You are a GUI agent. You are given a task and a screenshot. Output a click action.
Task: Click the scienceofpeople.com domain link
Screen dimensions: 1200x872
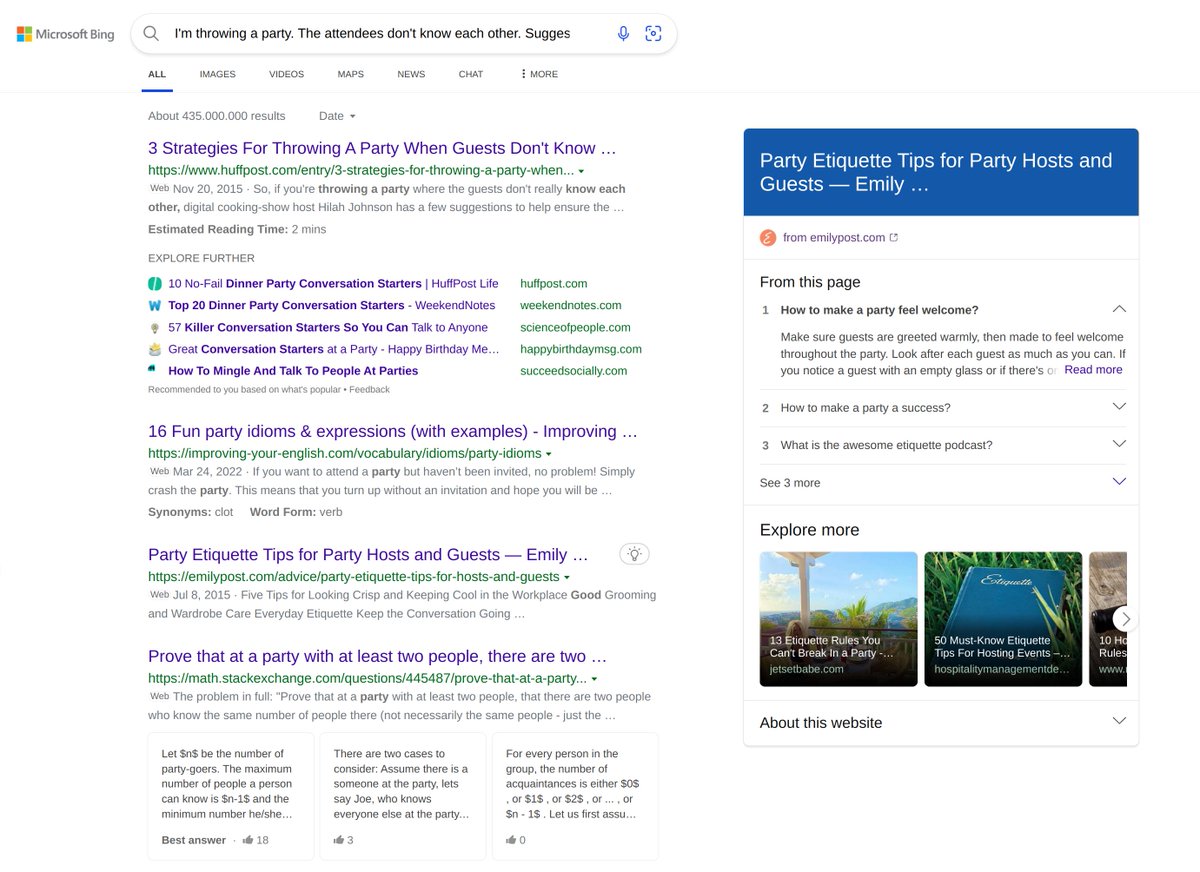575,328
